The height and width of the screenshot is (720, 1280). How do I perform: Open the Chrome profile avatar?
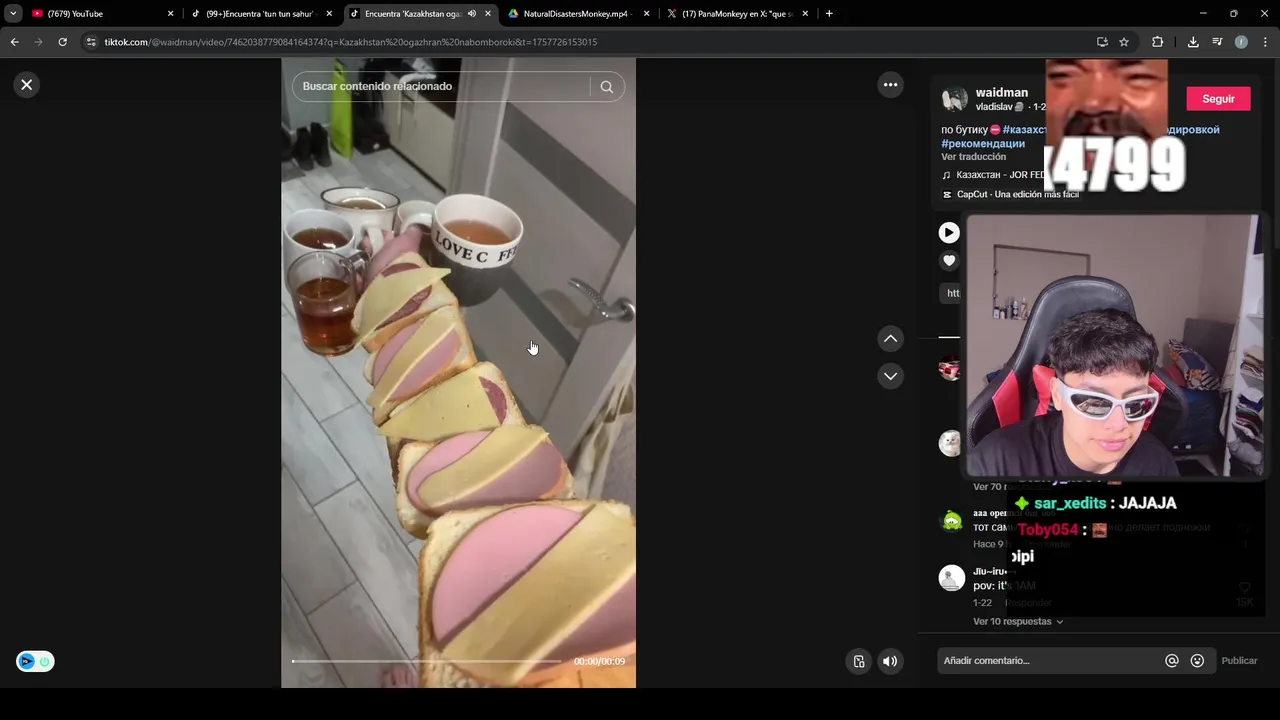1241,42
